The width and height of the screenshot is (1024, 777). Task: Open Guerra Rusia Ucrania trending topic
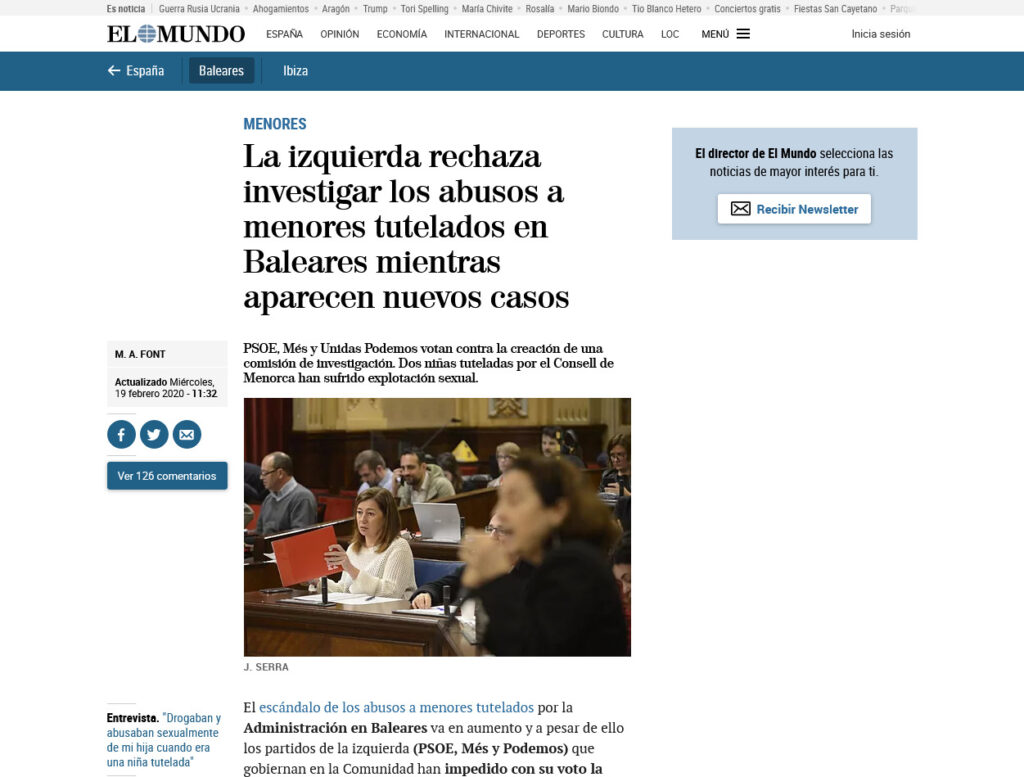pyautogui.click(x=199, y=9)
